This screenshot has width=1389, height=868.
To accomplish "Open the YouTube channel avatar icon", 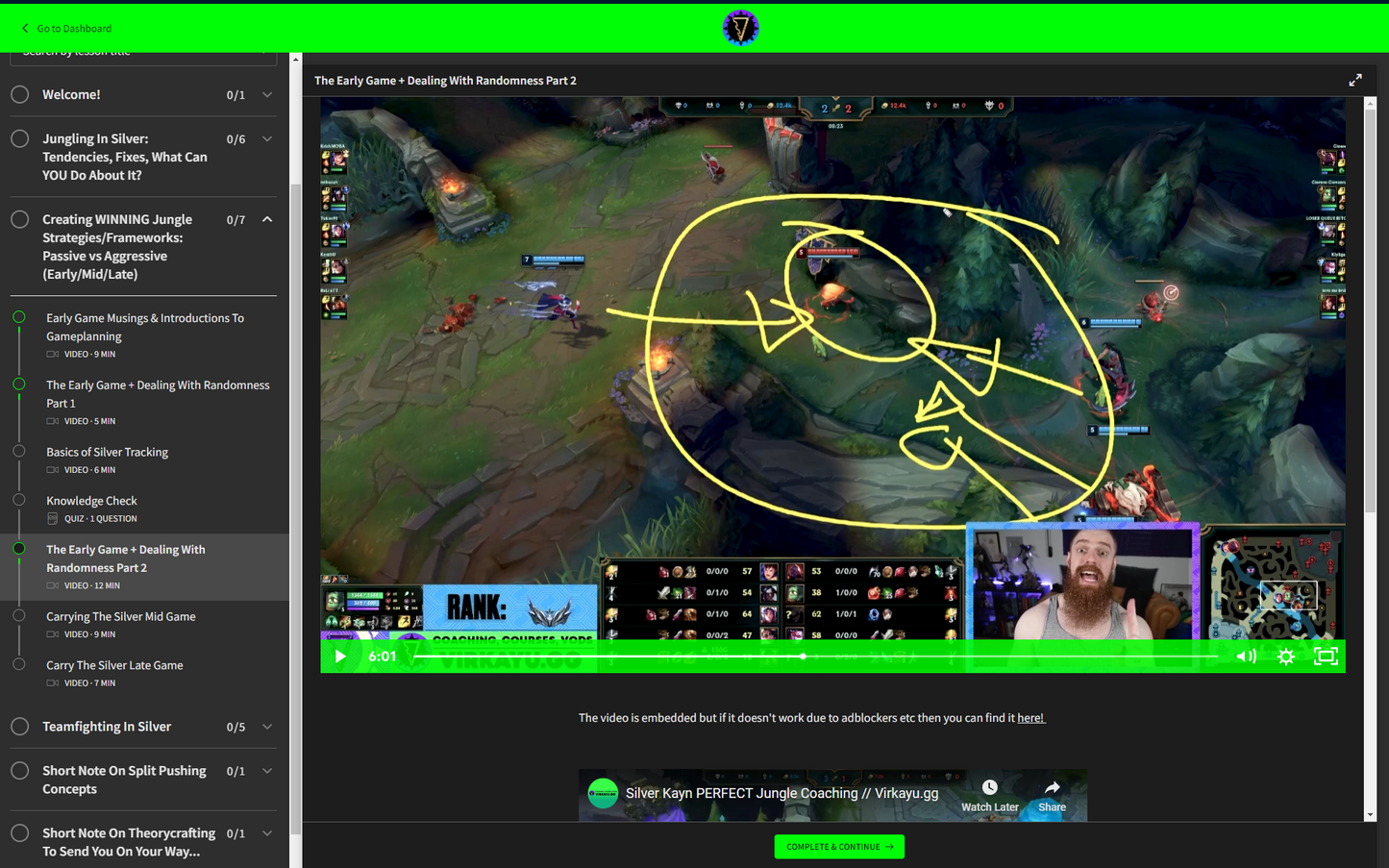I will tap(603, 793).
